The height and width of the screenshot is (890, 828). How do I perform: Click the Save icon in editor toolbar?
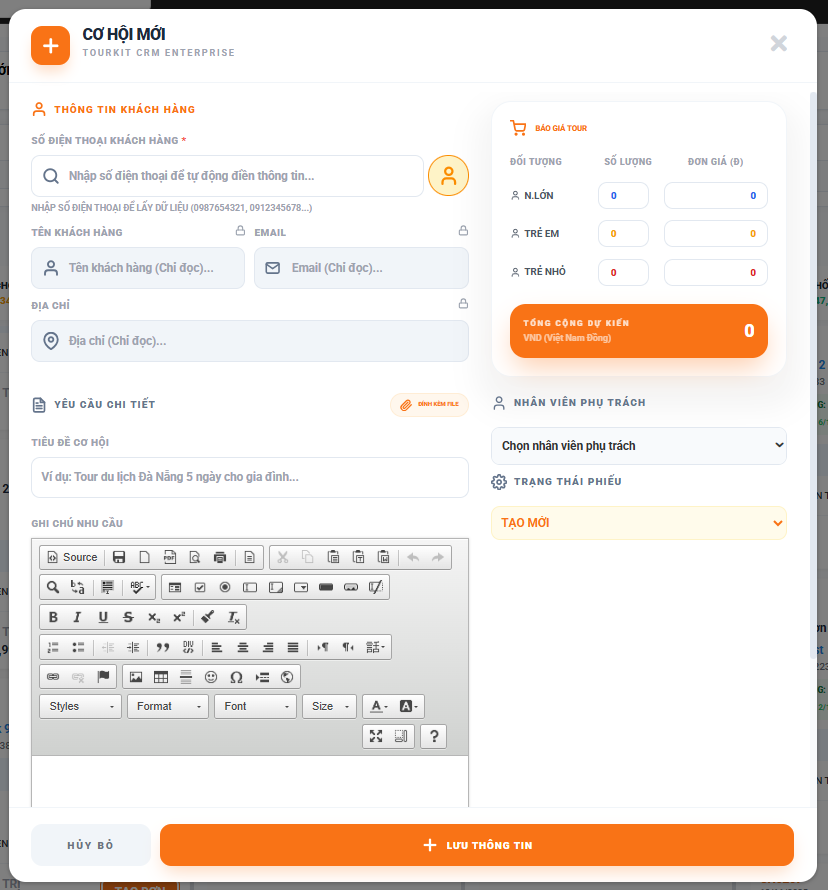click(x=119, y=557)
